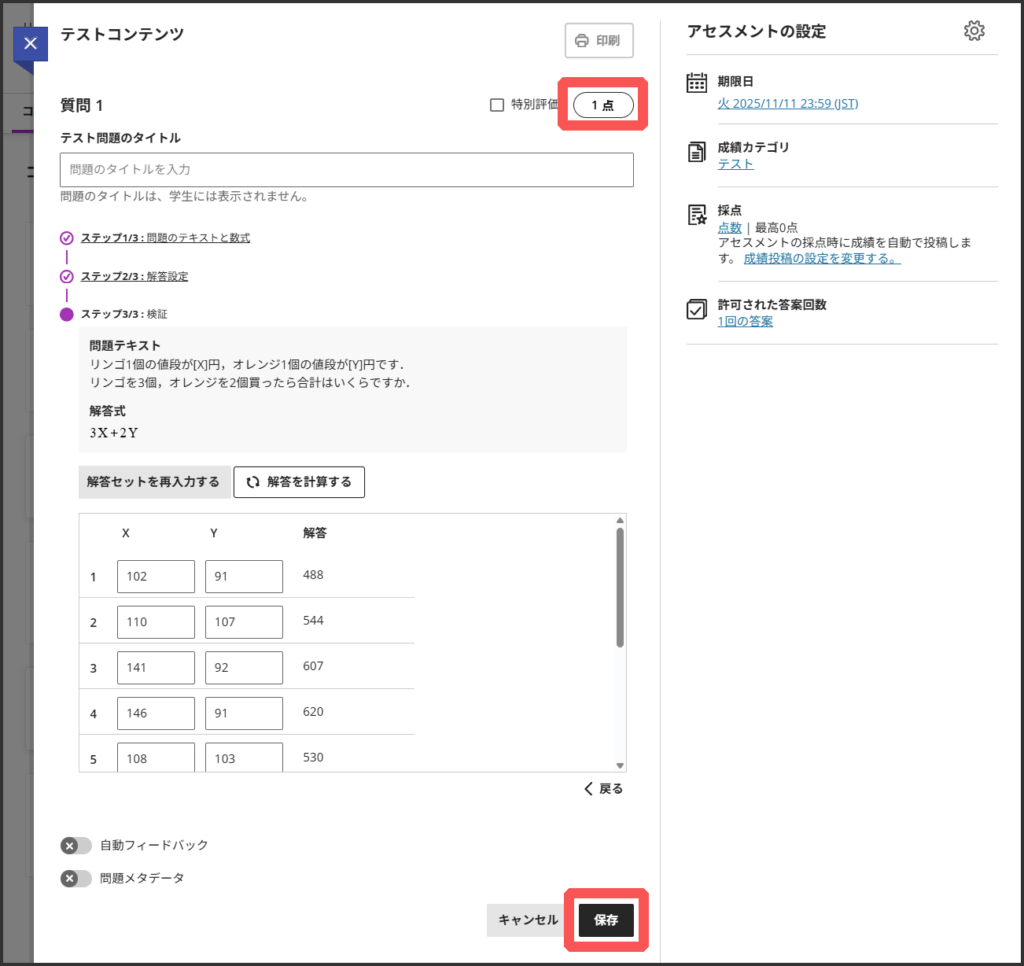Open assessment settings gear icon
Image resolution: width=1024 pixels, height=966 pixels.
tap(973, 31)
